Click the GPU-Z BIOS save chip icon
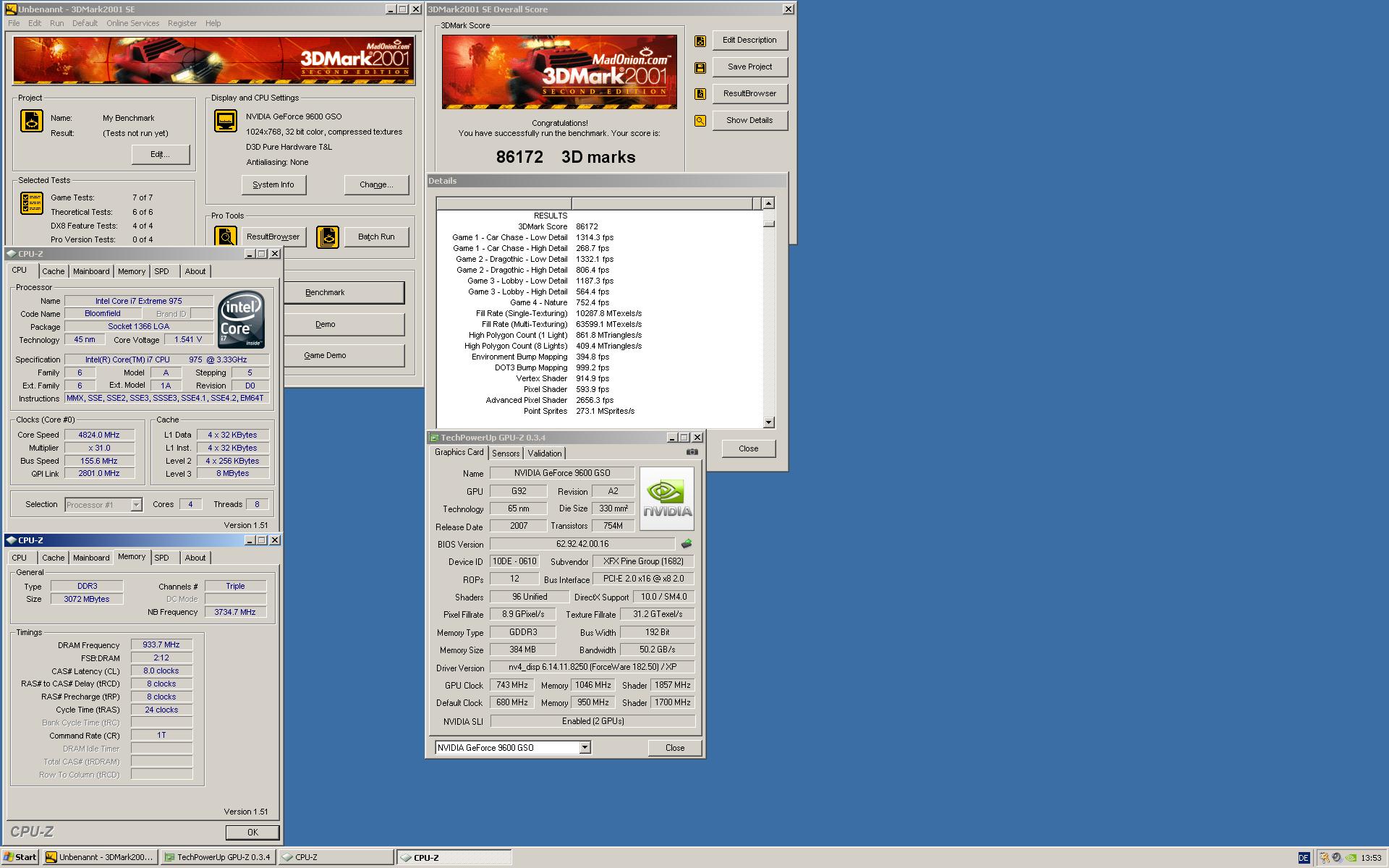1389x868 pixels. click(686, 543)
